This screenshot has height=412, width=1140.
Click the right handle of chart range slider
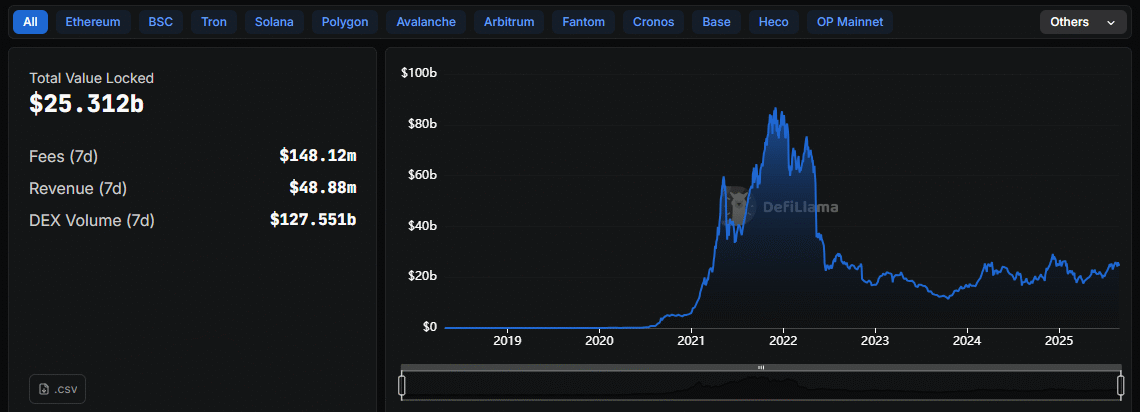1119,384
